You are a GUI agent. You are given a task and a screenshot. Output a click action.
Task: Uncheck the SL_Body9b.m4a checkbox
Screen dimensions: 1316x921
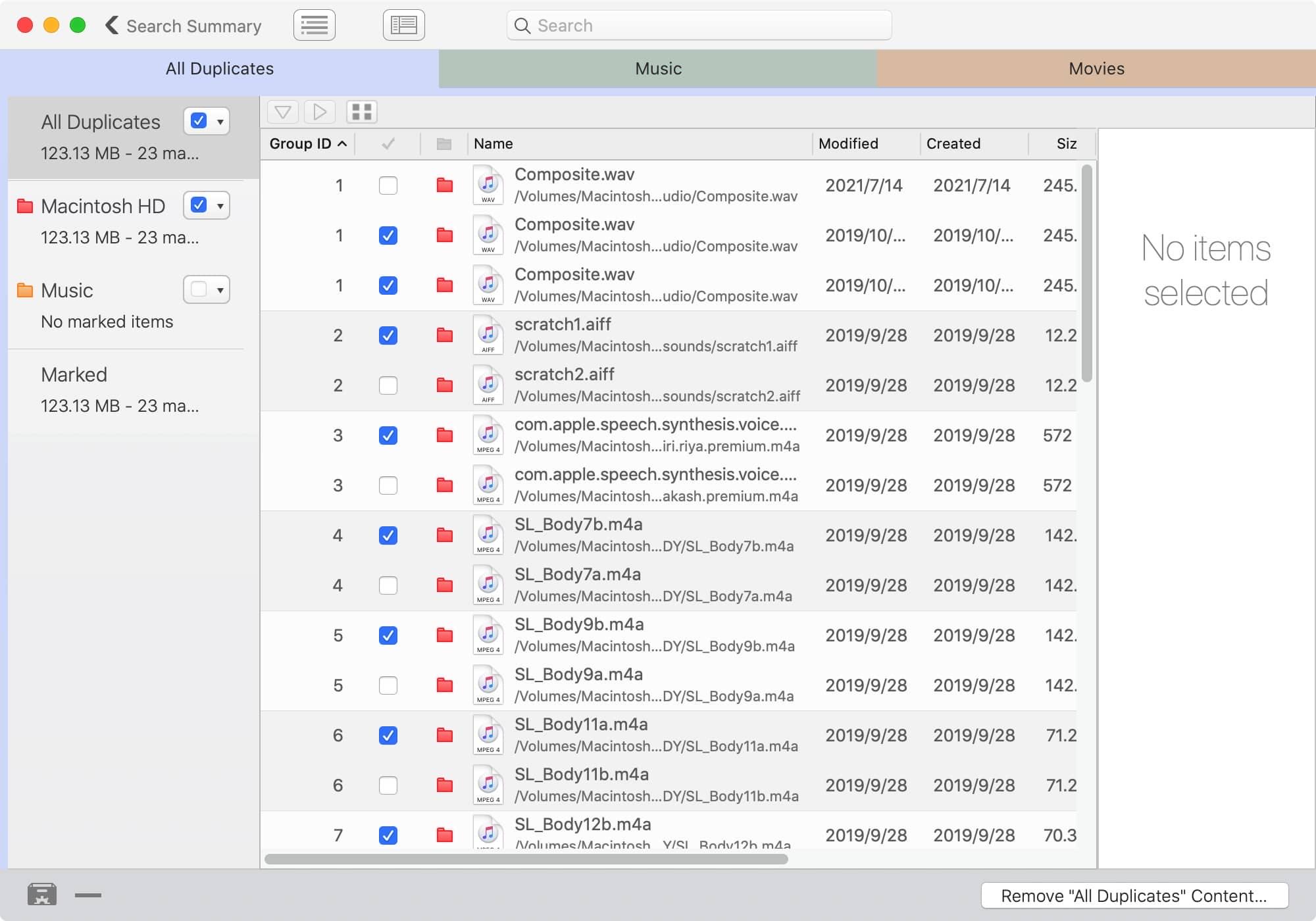click(388, 635)
